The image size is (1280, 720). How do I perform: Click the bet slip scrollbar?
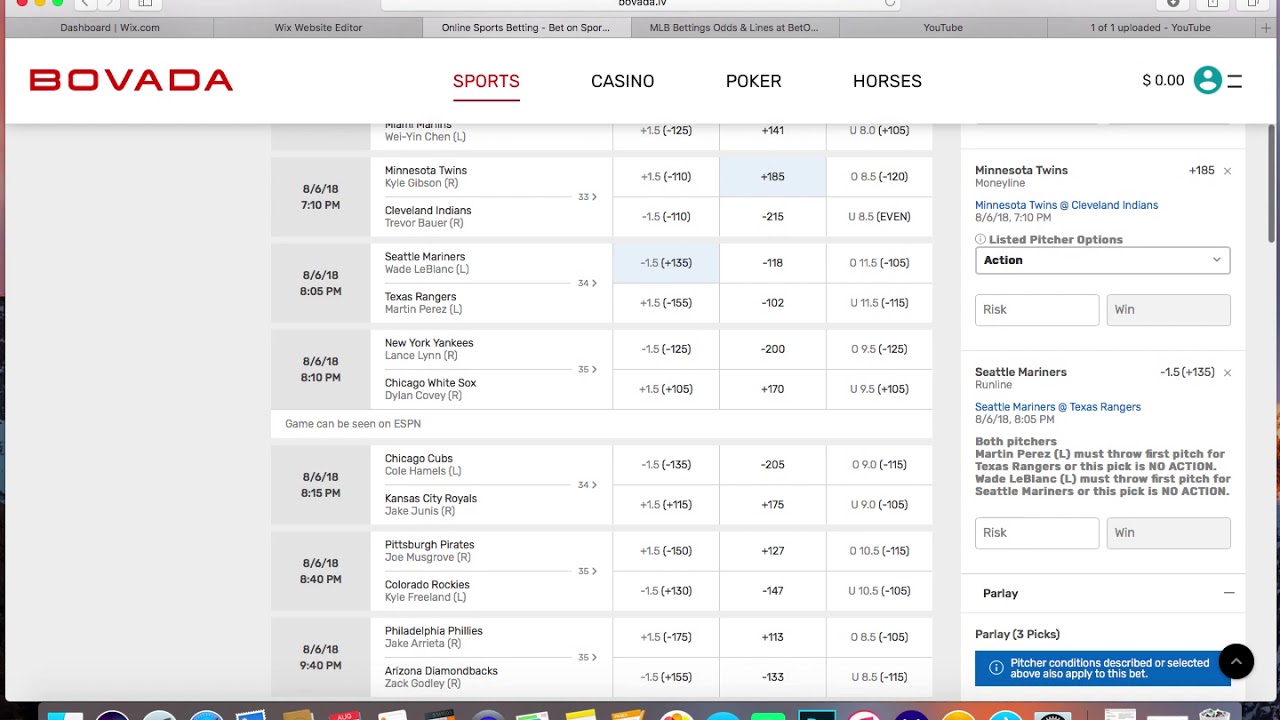click(x=1272, y=185)
